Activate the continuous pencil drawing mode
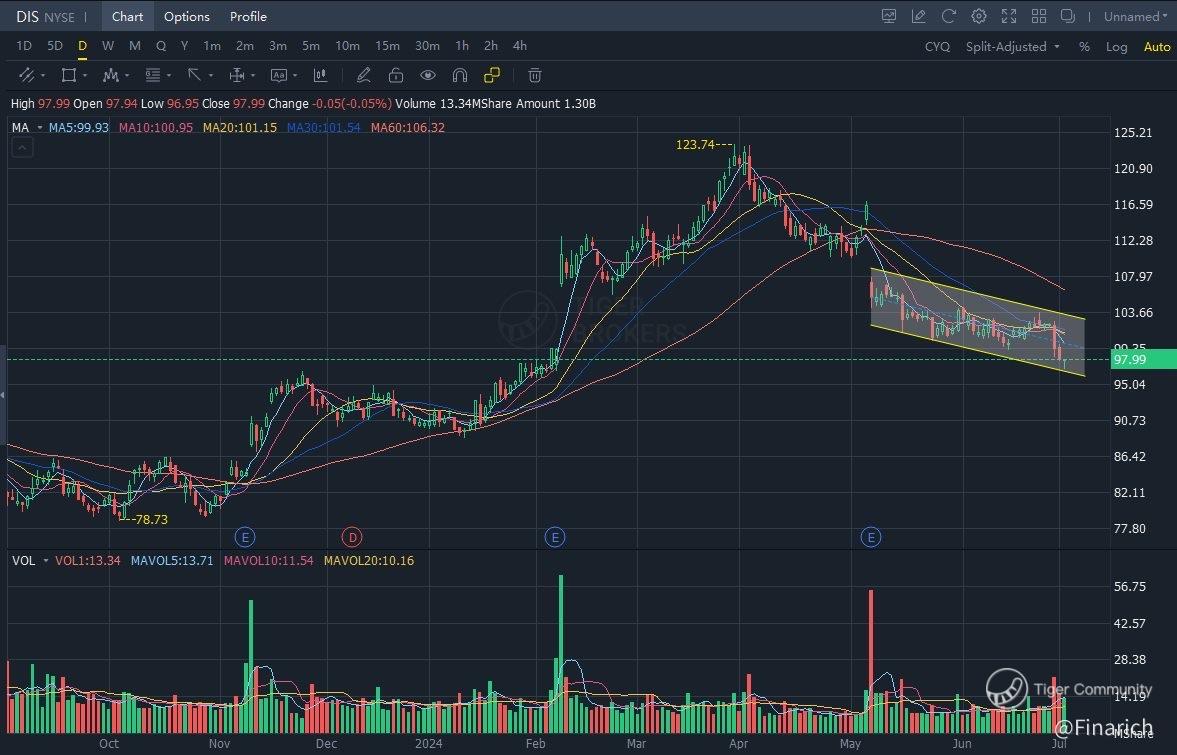 coord(363,75)
